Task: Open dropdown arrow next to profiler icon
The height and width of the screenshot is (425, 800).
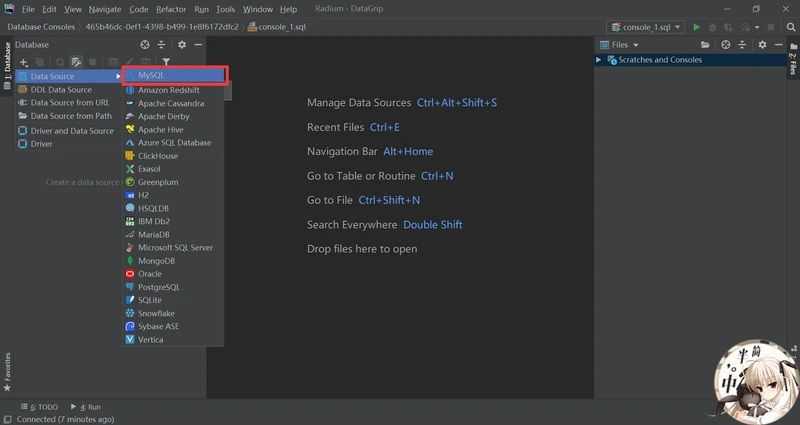Action: (757, 27)
